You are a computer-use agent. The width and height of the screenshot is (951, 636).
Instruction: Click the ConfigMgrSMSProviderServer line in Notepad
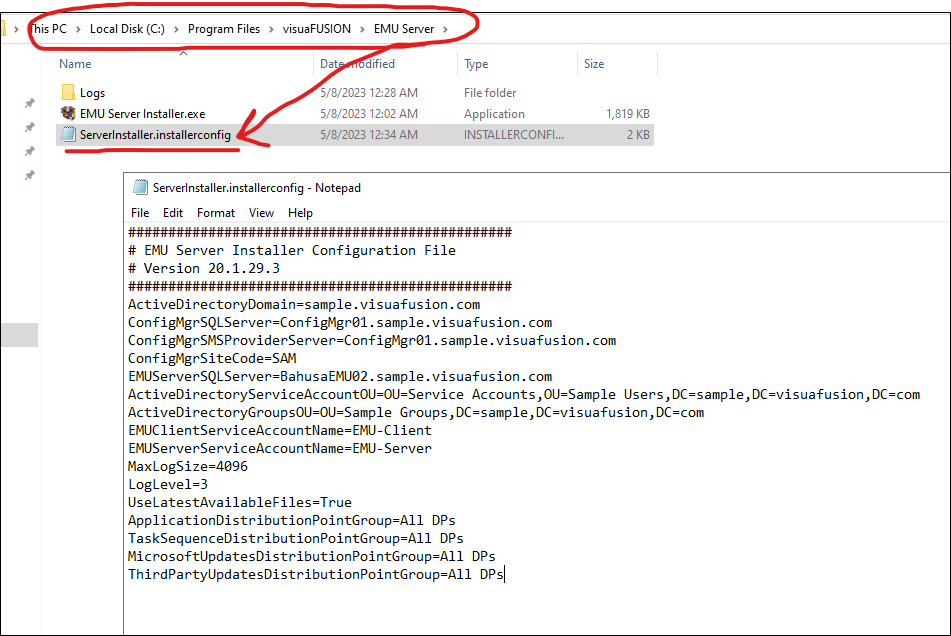(372, 340)
